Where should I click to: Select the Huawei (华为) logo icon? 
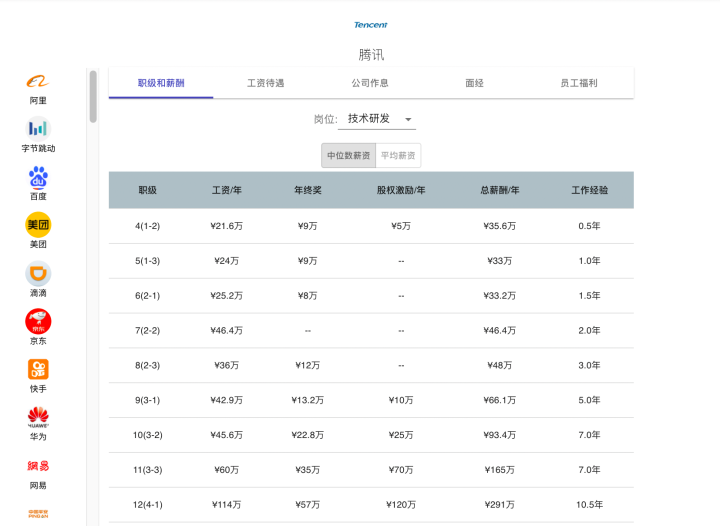click(x=38, y=417)
